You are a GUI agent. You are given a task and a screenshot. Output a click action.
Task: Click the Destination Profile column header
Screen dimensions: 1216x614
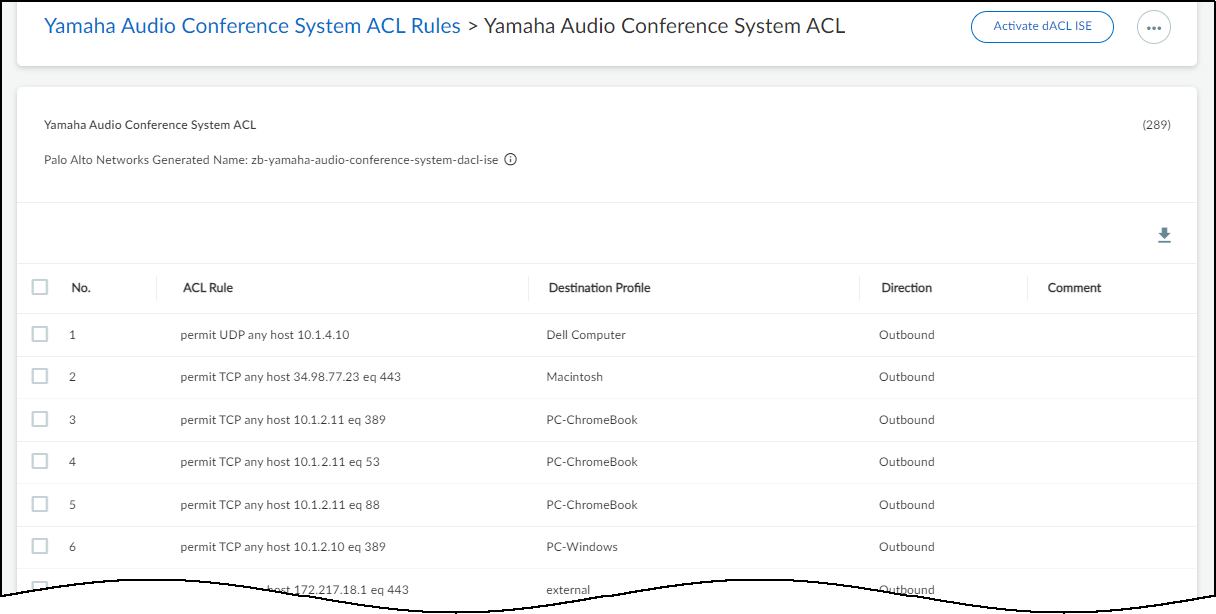(x=599, y=288)
